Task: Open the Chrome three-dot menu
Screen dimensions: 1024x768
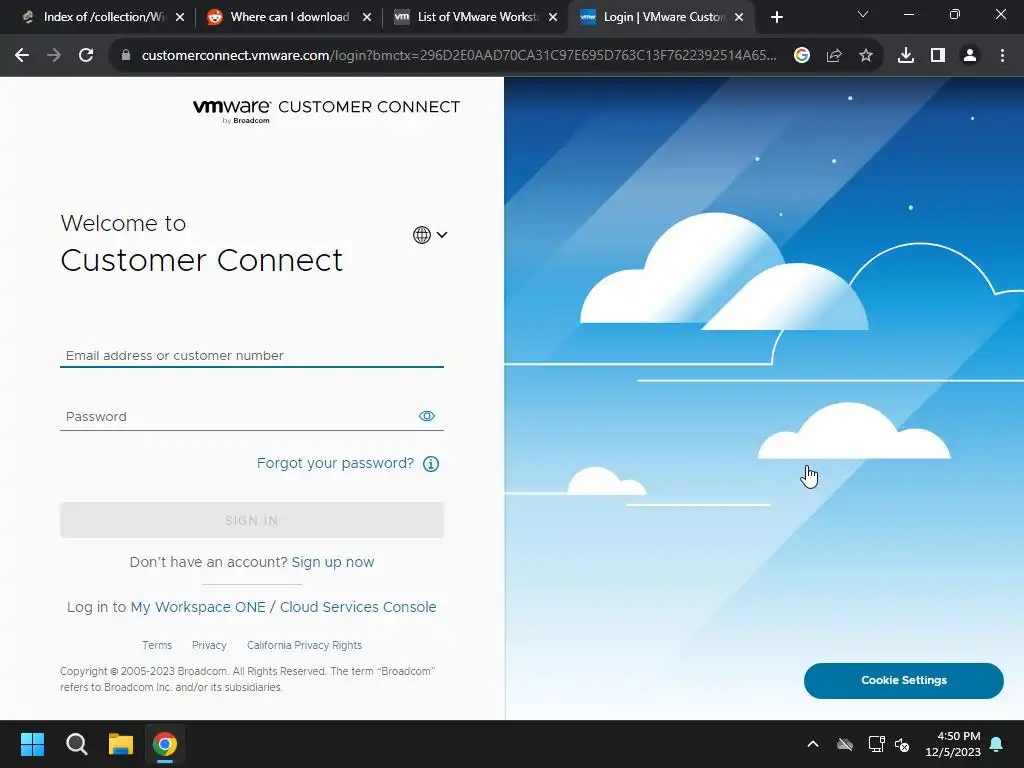Action: (x=1002, y=56)
